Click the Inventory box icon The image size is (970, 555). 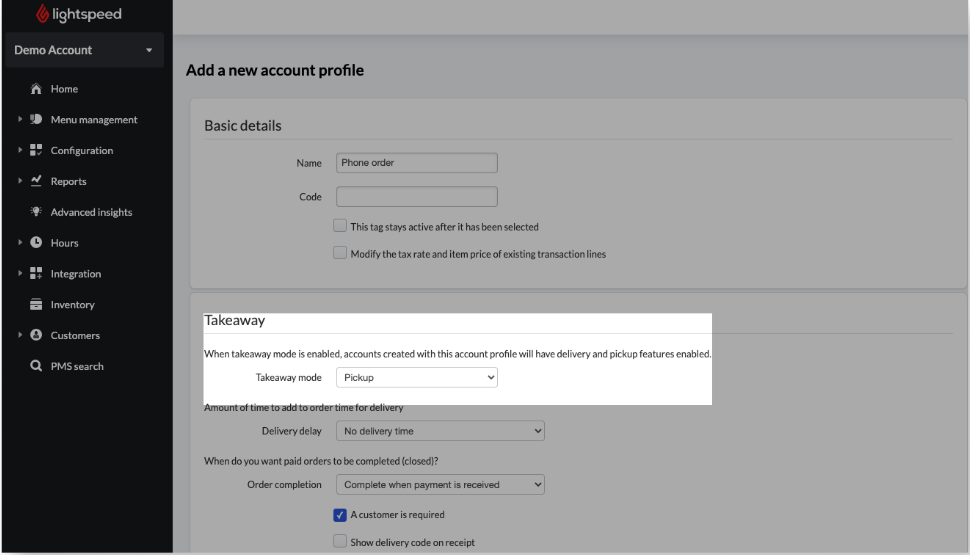point(36,305)
